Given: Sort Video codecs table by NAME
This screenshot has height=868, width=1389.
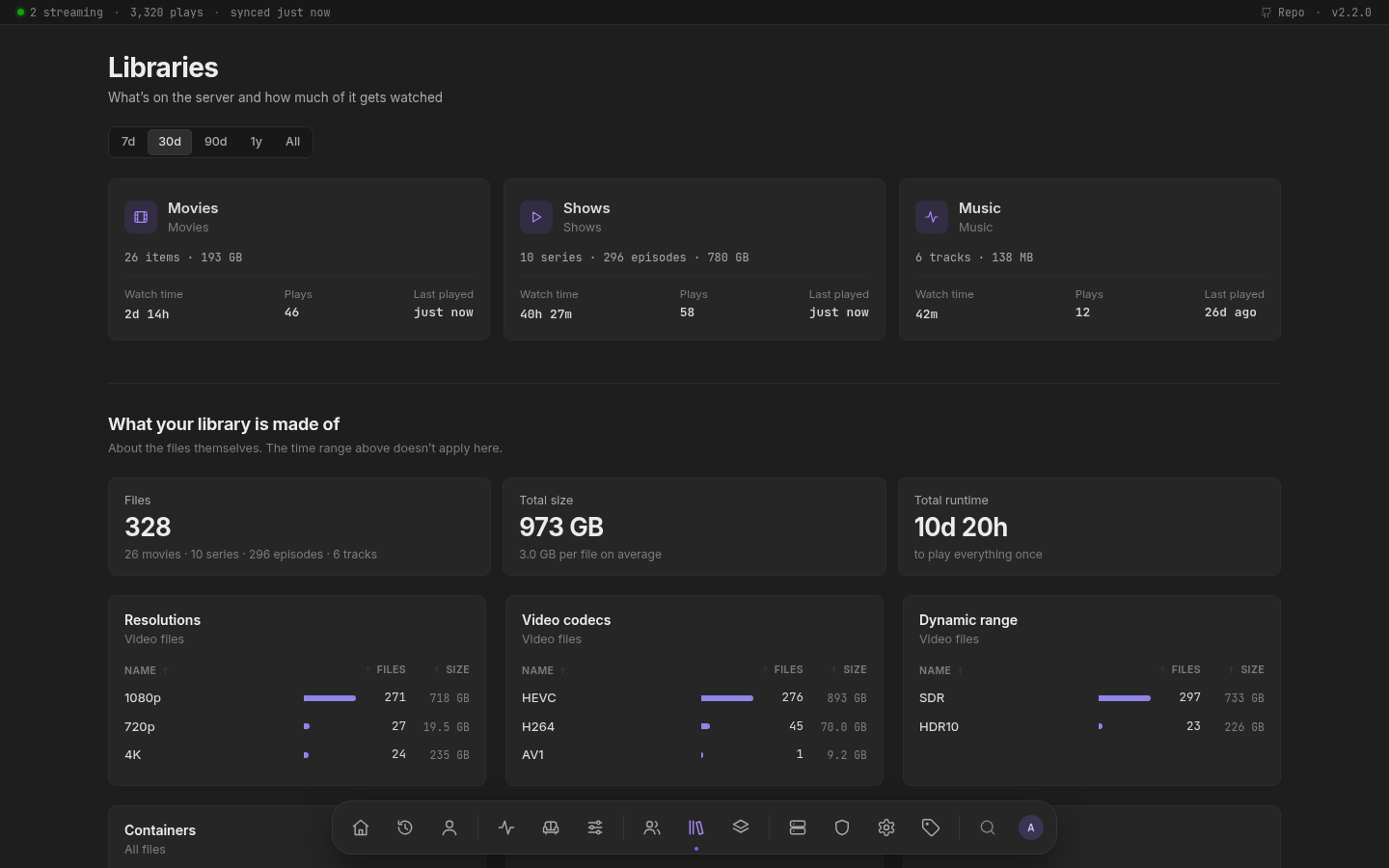Looking at the screenshot, I should tap(544, 670).
